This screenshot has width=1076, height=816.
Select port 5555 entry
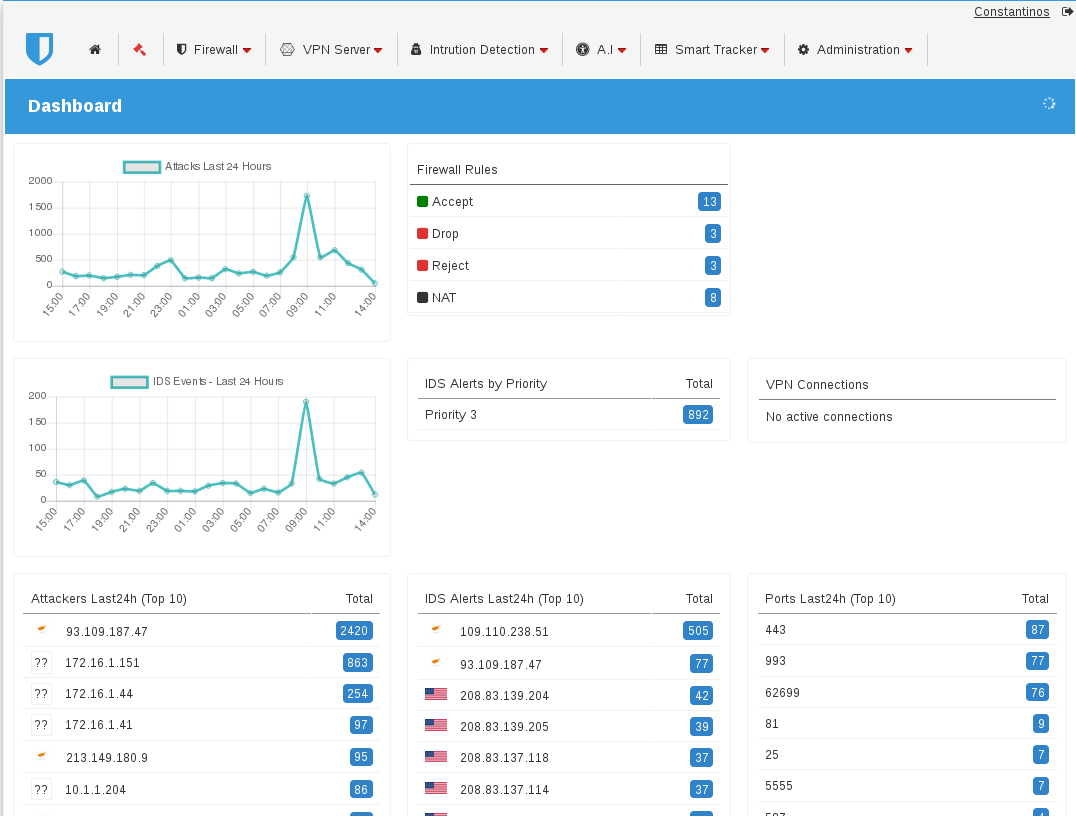click(x=779, y=786)
